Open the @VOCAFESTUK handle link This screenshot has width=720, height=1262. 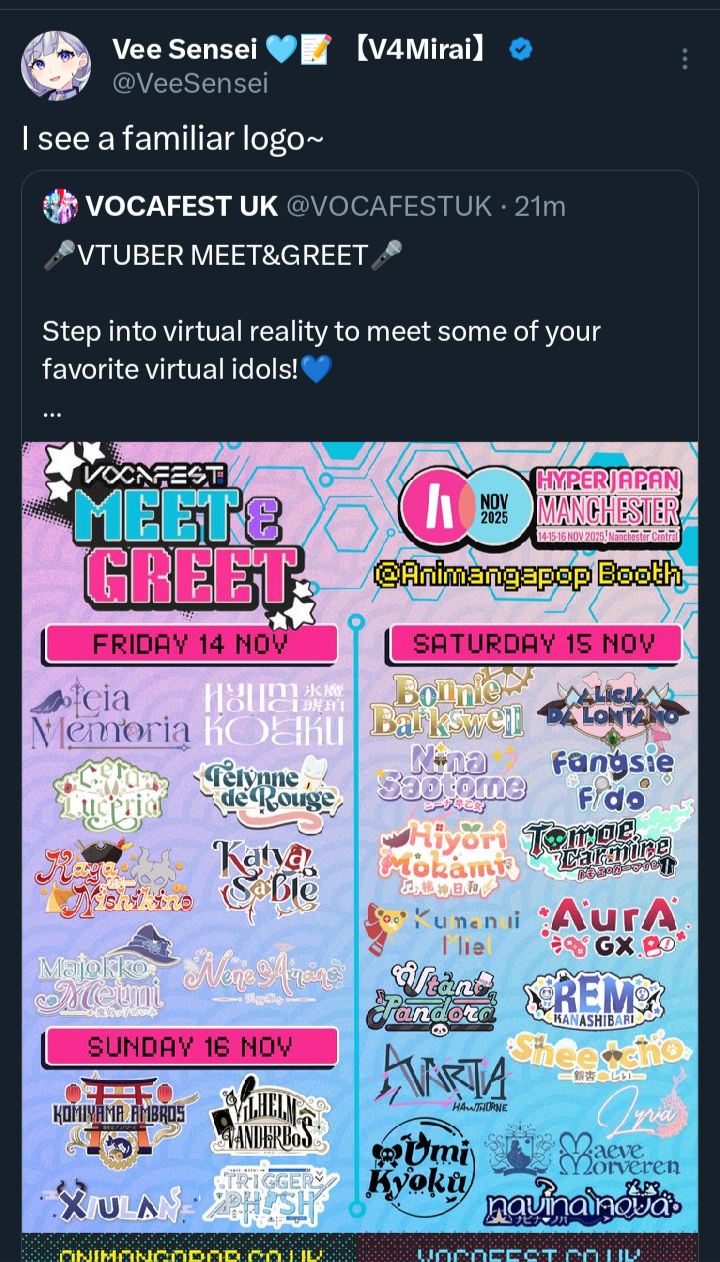point(390,206)
